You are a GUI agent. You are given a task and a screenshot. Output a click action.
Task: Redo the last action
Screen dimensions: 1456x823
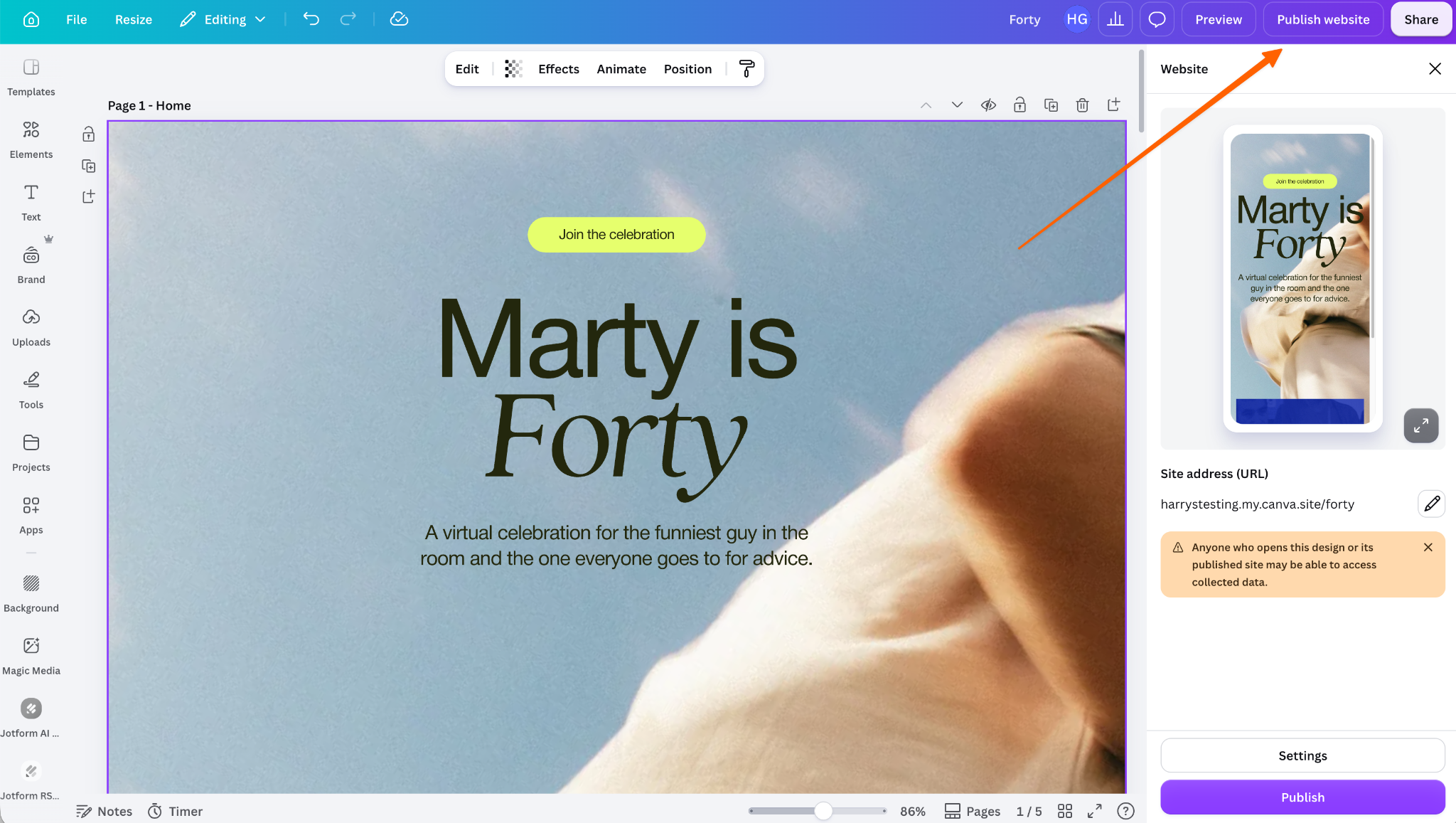coord(348,19)
